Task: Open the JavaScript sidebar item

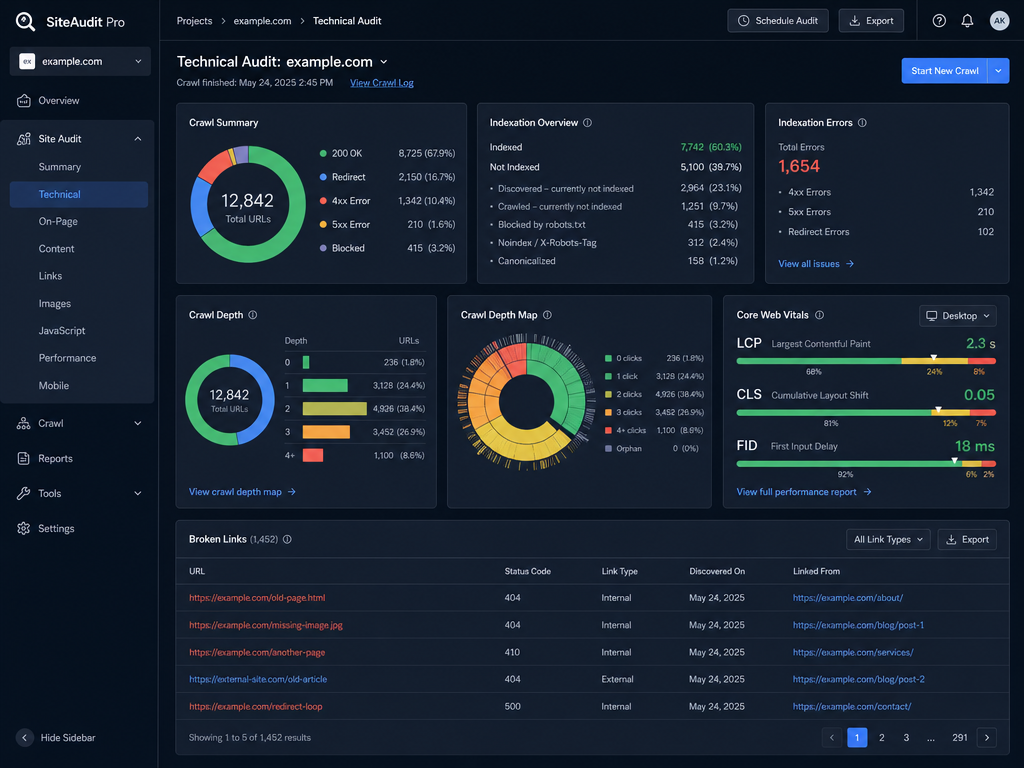Action: pos(61,331)
